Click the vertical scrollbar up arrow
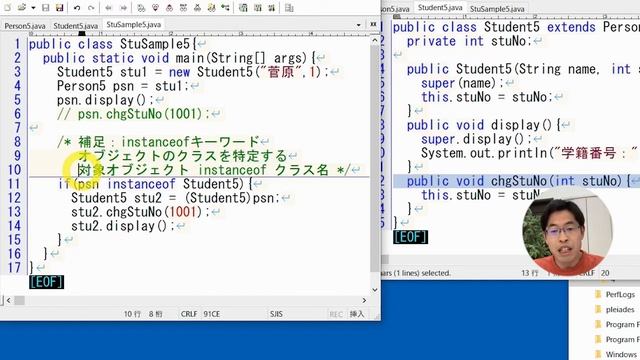 pos(375,40)
